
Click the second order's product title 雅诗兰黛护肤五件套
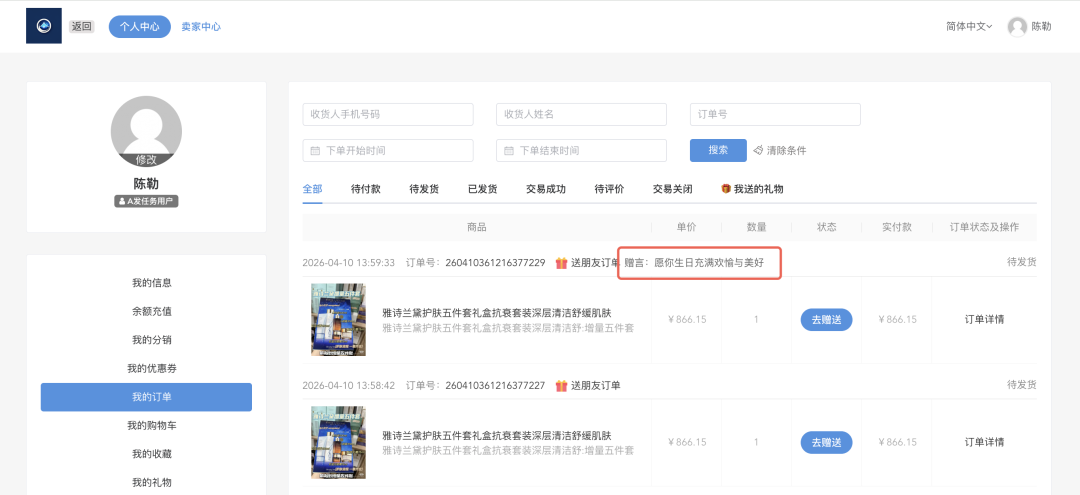tap(497, 435)
